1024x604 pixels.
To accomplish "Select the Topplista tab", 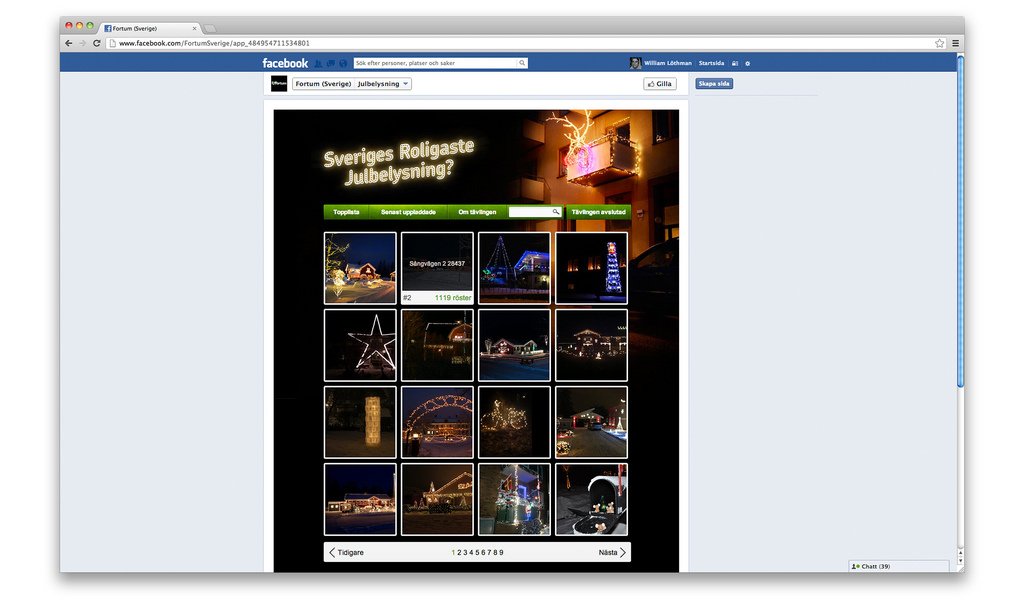I will tap(346, 212).
